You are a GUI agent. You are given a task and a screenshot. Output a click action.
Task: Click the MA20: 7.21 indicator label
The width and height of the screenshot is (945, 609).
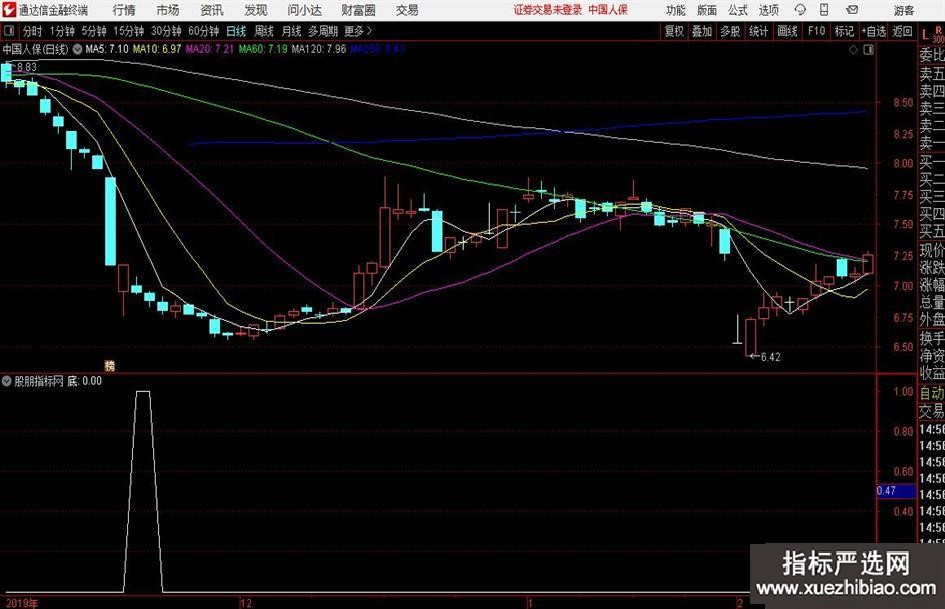click(x=209, y=49)
